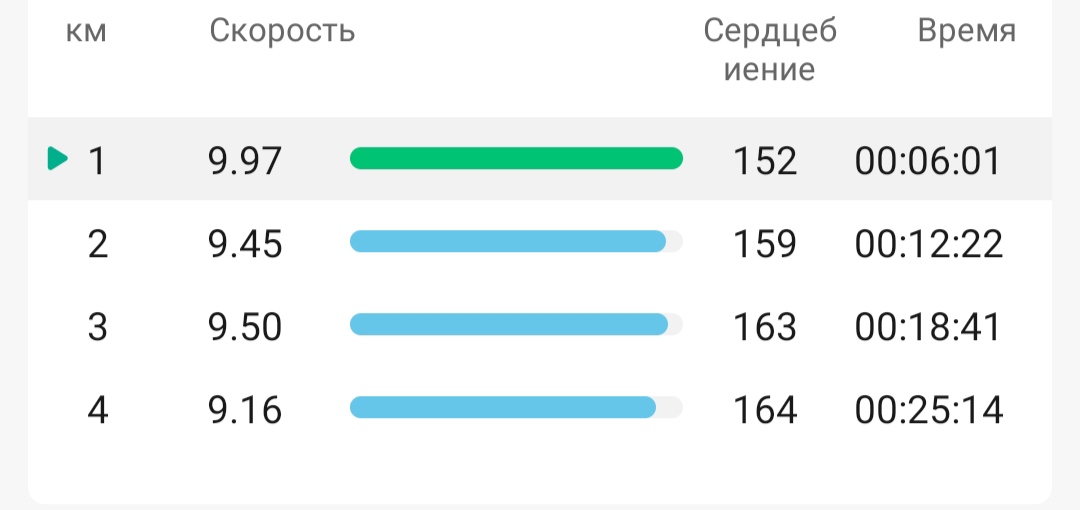Click the Время column header
The width and height of the screenshot is (1080, 510).
pos(967,32)
